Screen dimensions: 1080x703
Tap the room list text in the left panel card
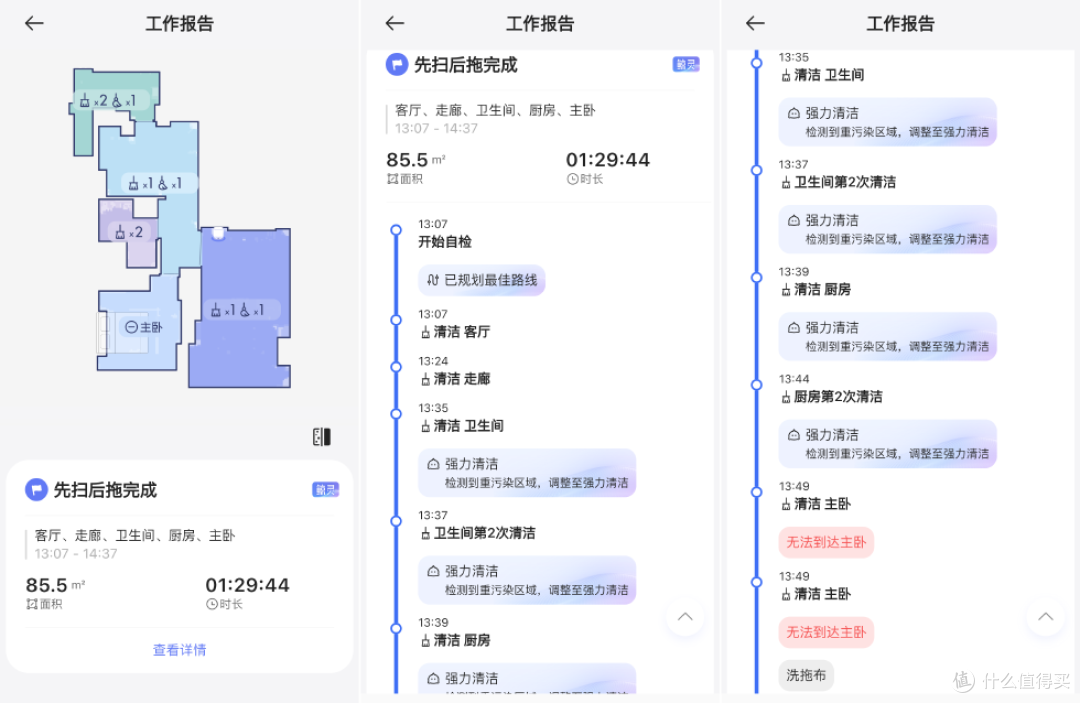(x=135, y=535)
